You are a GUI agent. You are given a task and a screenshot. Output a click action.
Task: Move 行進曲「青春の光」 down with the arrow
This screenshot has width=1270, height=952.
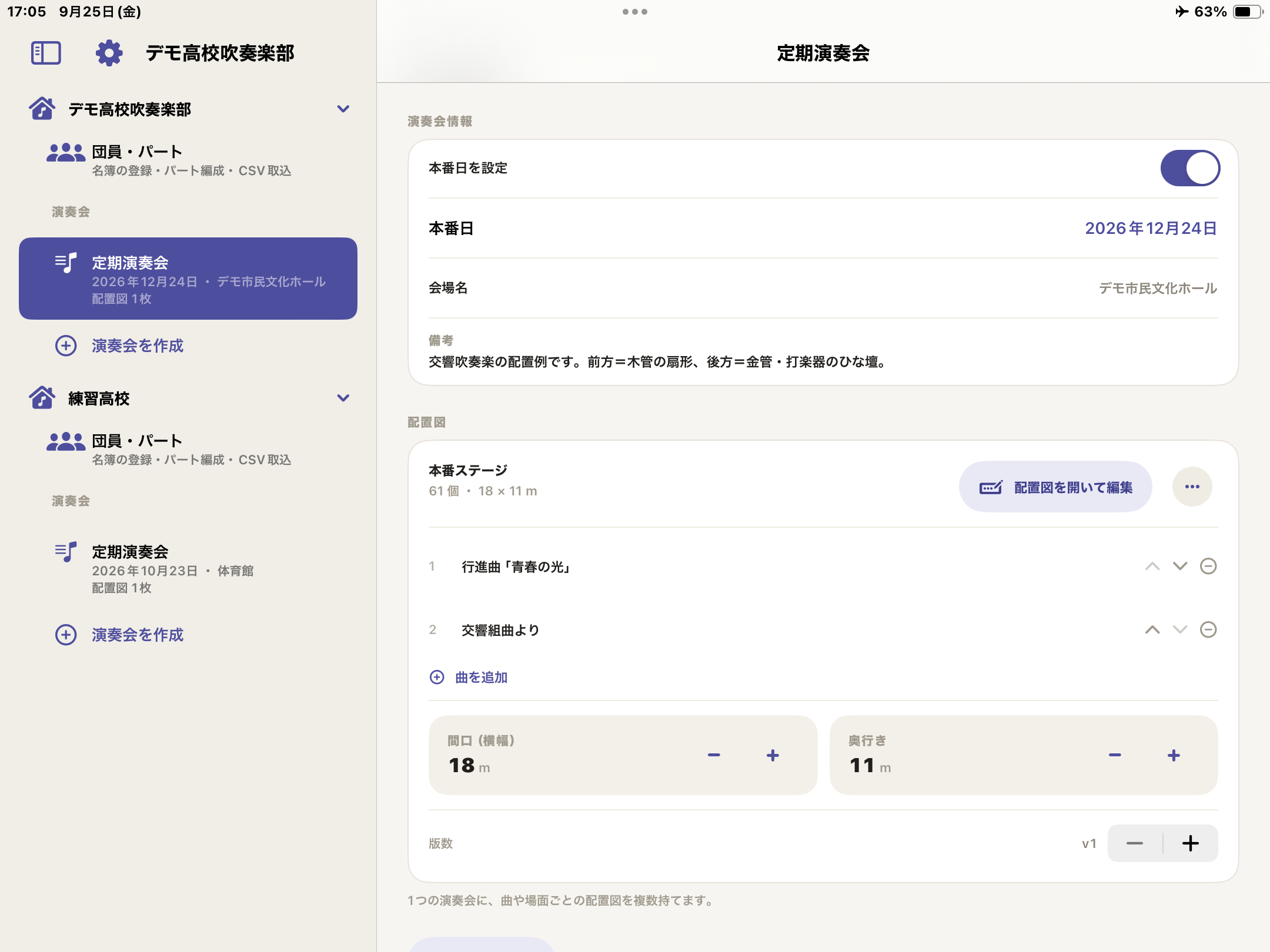(1180, 566)
